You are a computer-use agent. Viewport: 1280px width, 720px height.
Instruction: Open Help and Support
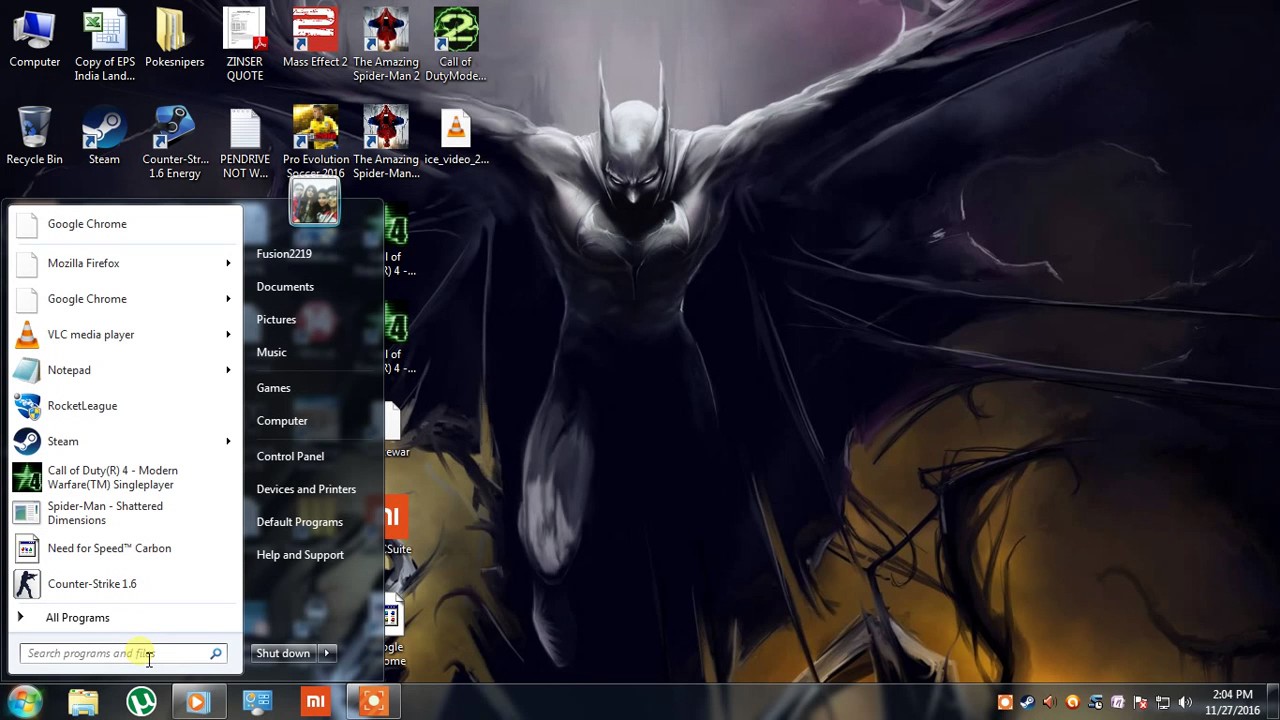click(300, 555)
